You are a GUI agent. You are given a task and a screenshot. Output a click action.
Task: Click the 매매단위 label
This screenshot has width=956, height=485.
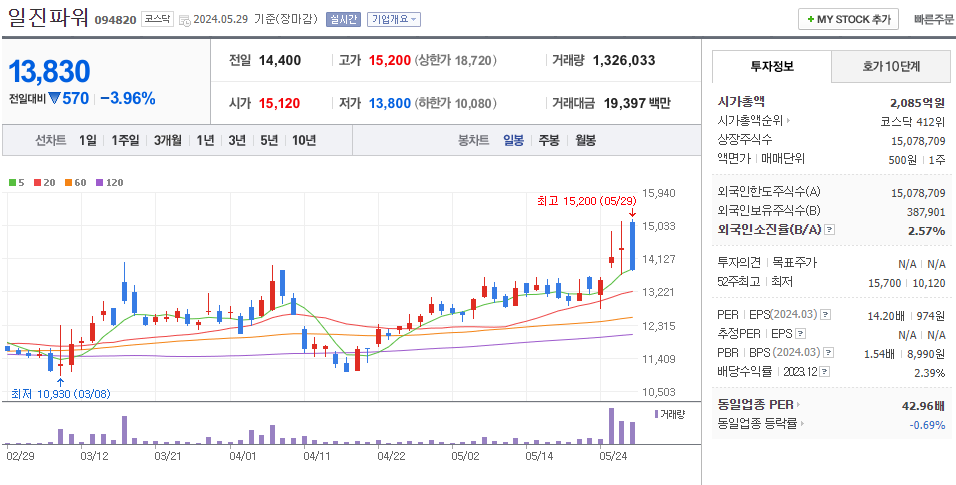coord(783,159)
